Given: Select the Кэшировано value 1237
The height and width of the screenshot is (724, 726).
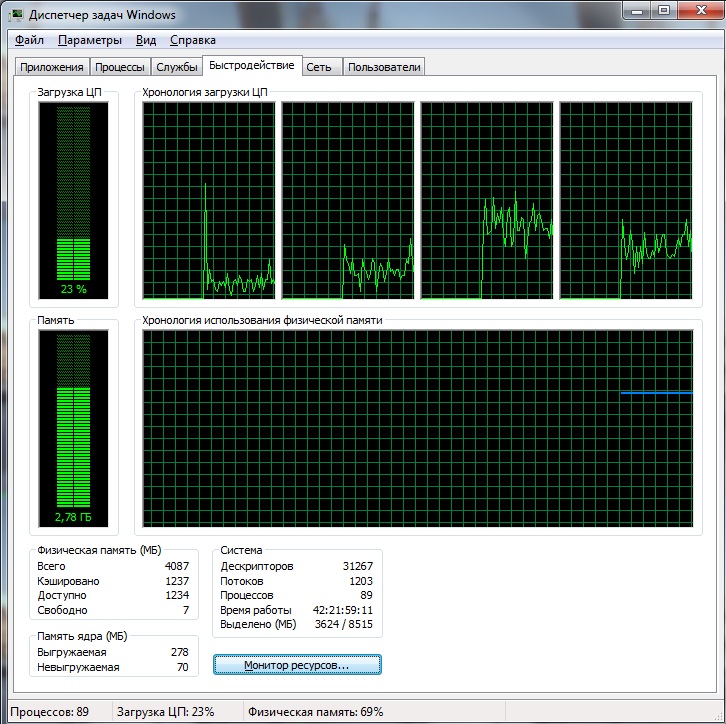Looking at the screenshot, I should tap(177, 581).
